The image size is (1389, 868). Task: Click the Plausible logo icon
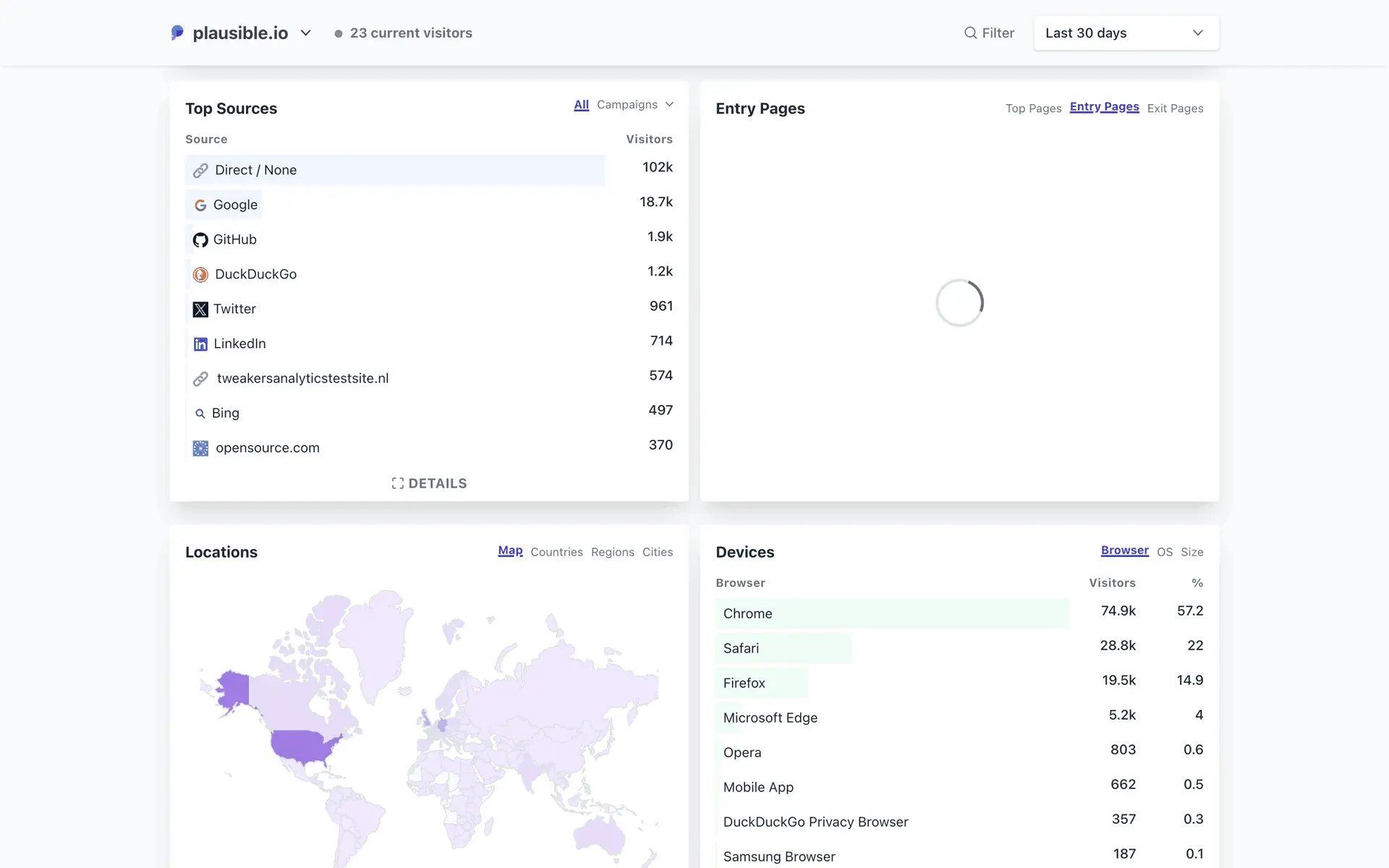tap(177, 33)
